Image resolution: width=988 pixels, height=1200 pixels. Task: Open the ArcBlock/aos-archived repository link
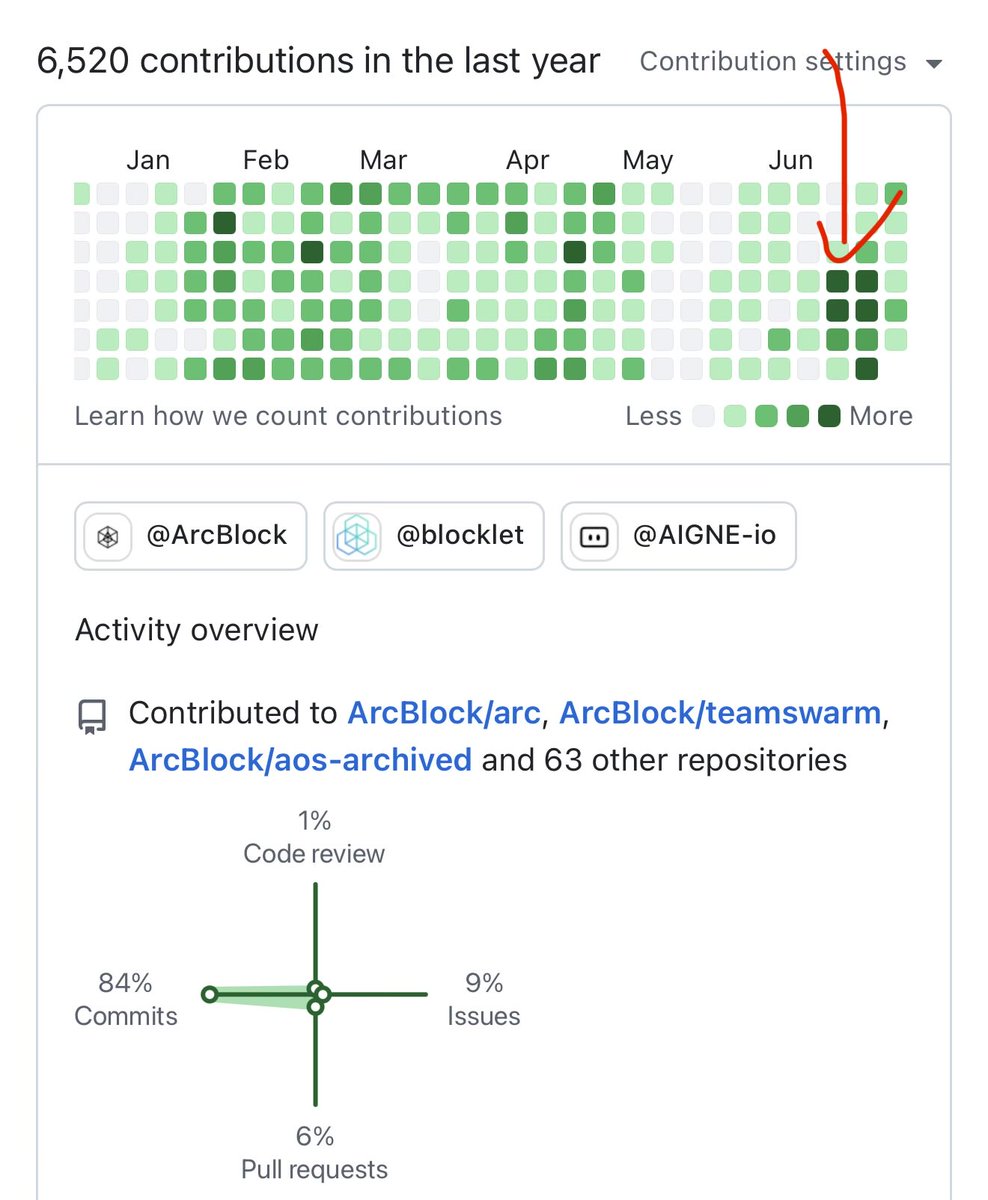(x=300, y=760)
